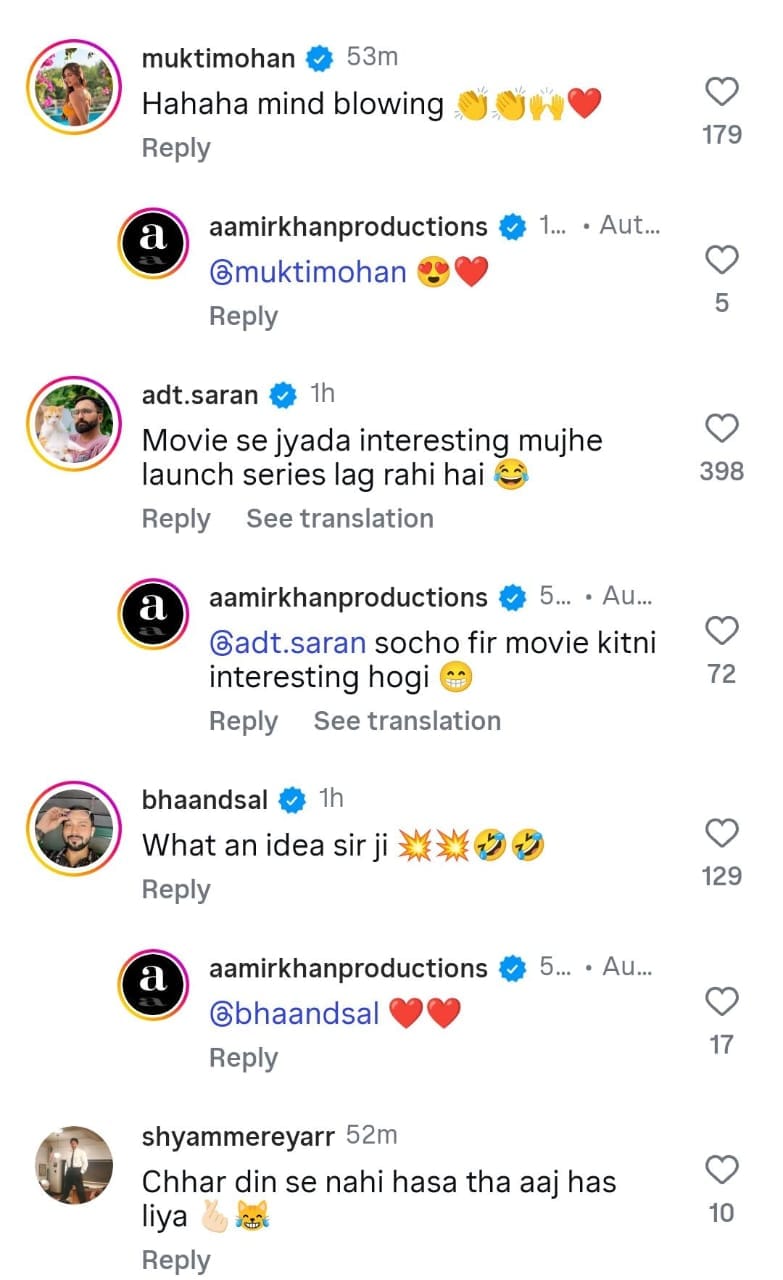Like aamirkhanproductions' reply to bhaandsal
Image resolution: width=783 pixels, height=1280 pixels.
click(721, 1001)
